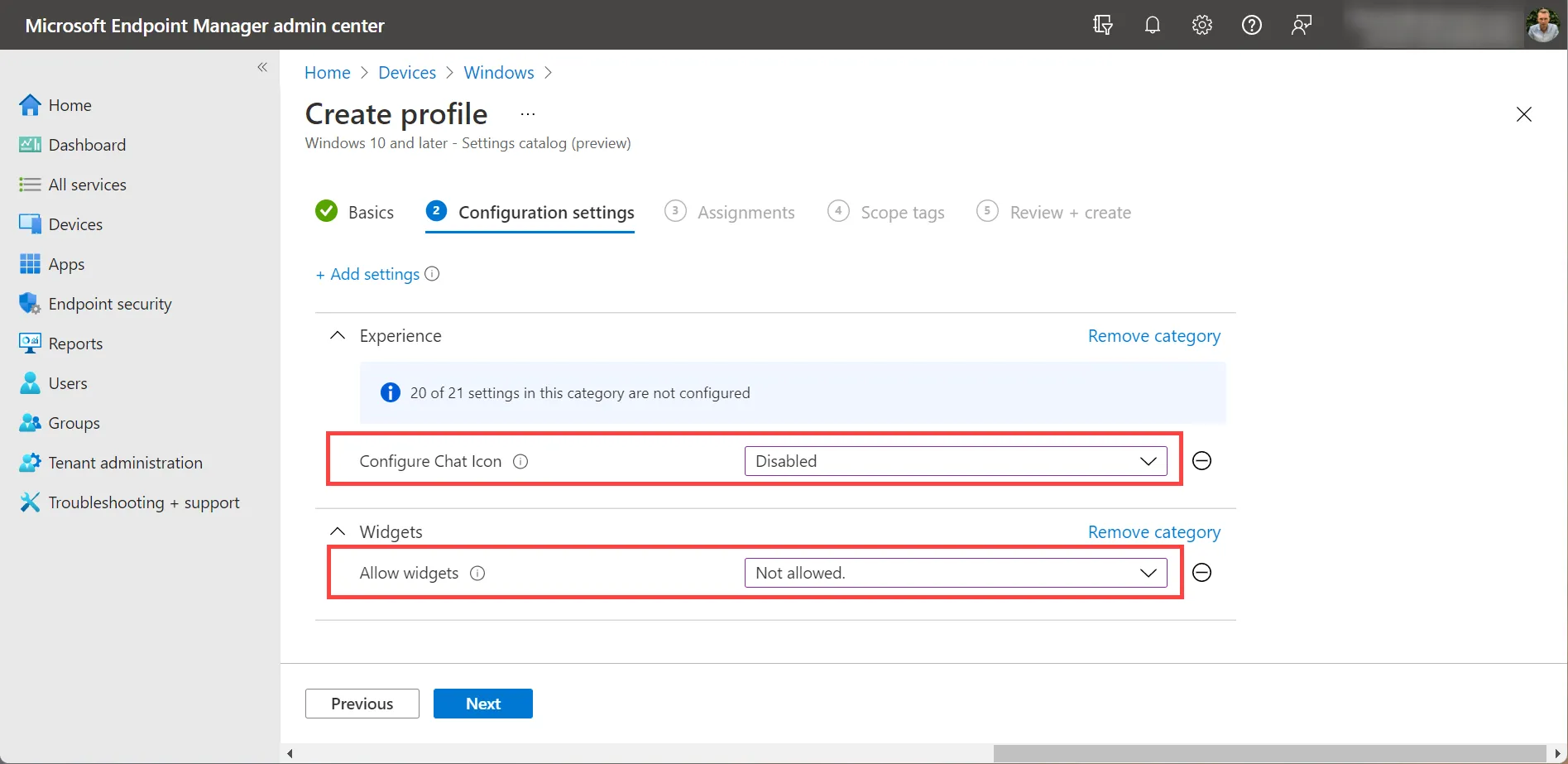Click the Home breadcrumb link
Image resolution: width=1568 pixels, height=764 pixels.
pyautogui.click(x=328, y=73)
